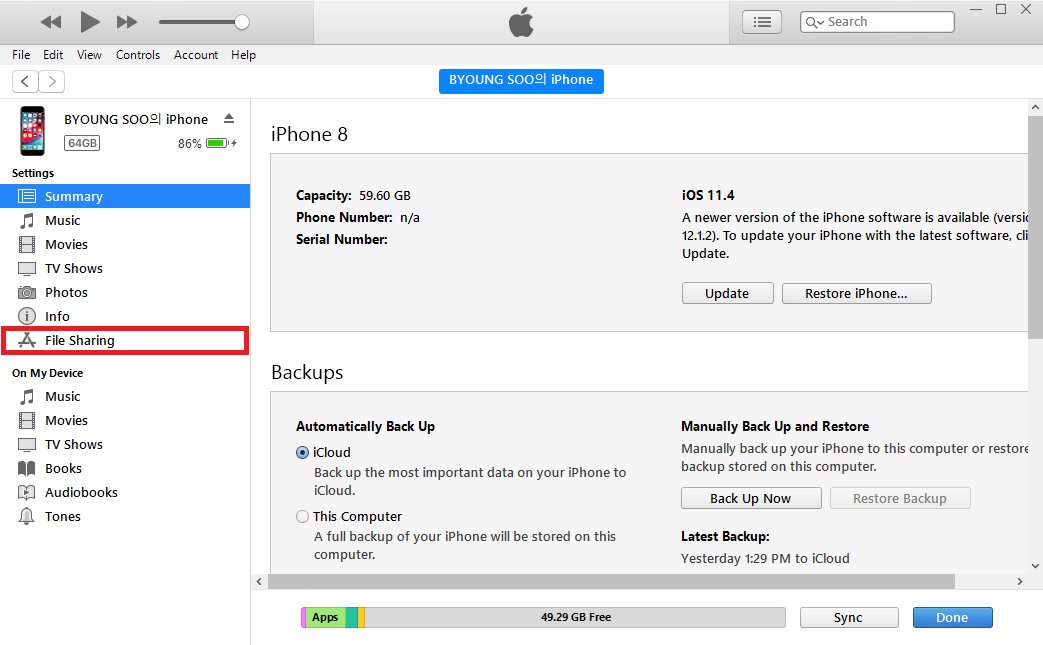
Task: Click the Summary list icon
Action: 27,196
